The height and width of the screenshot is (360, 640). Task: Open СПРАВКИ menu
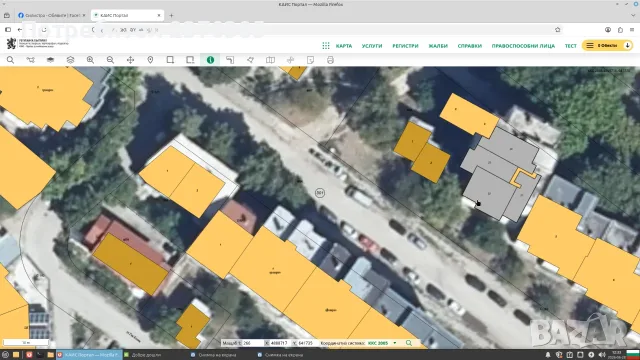(x=470, y=46)
